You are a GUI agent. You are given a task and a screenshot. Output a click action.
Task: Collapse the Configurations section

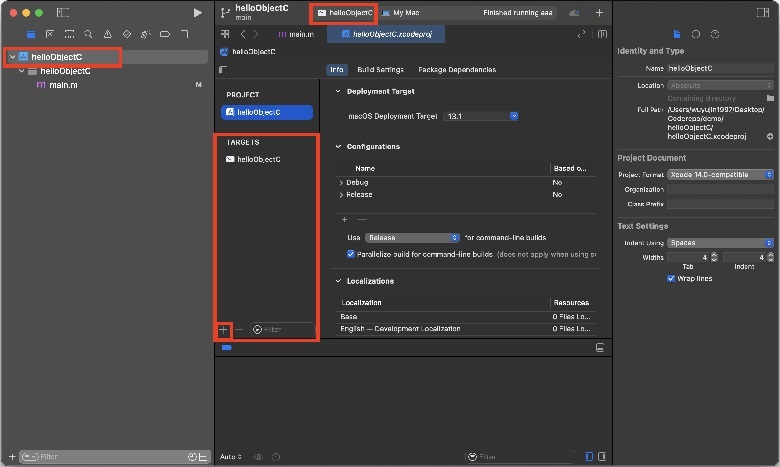pos(338,147)
